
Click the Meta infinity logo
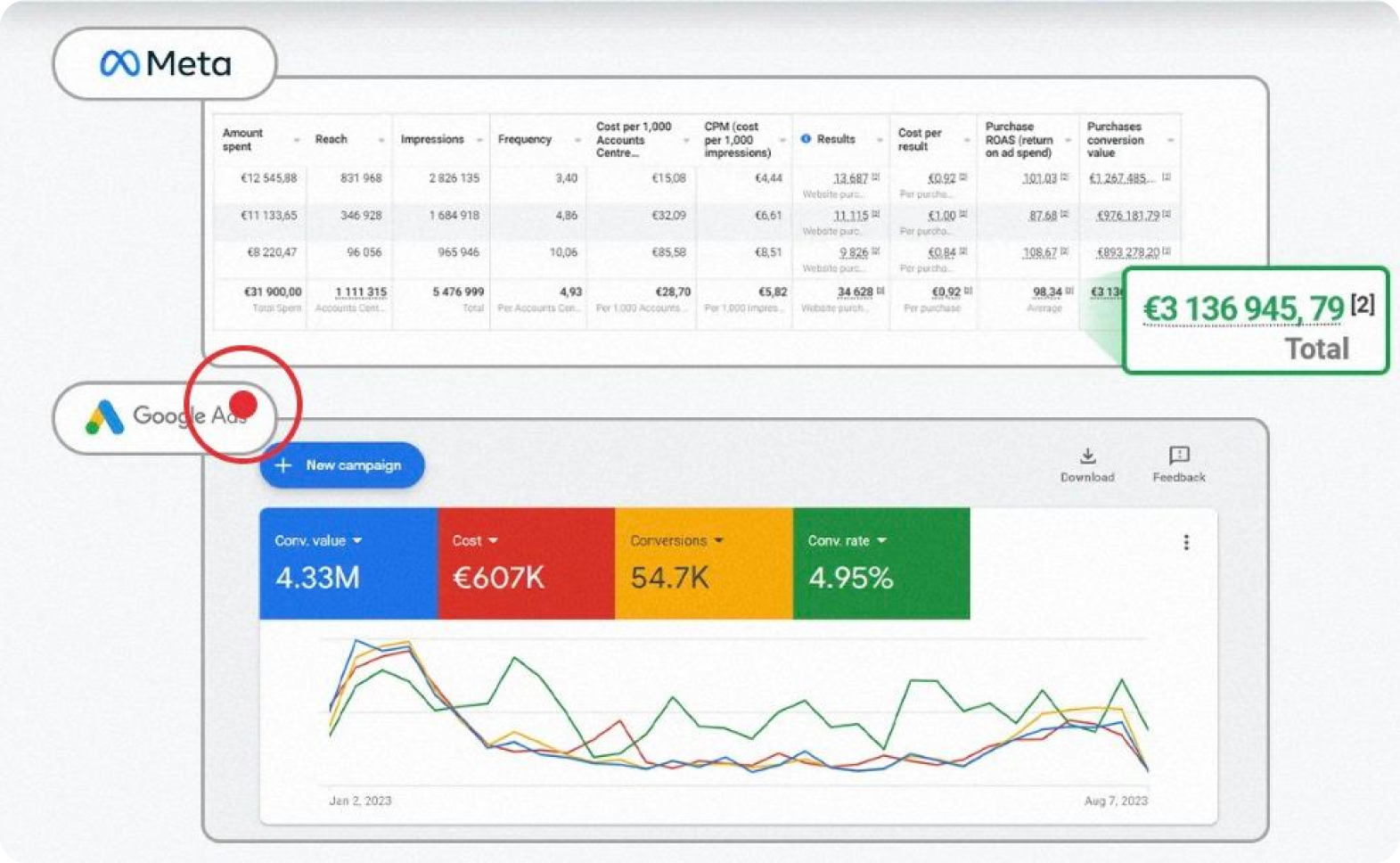(119, 64)
